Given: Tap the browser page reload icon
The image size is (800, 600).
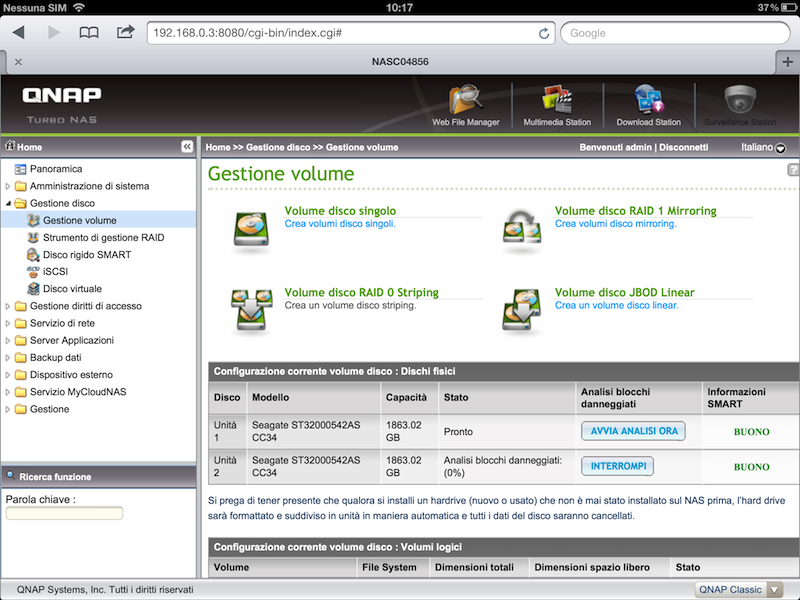Looking at the screenshot, I should (544, 33).
